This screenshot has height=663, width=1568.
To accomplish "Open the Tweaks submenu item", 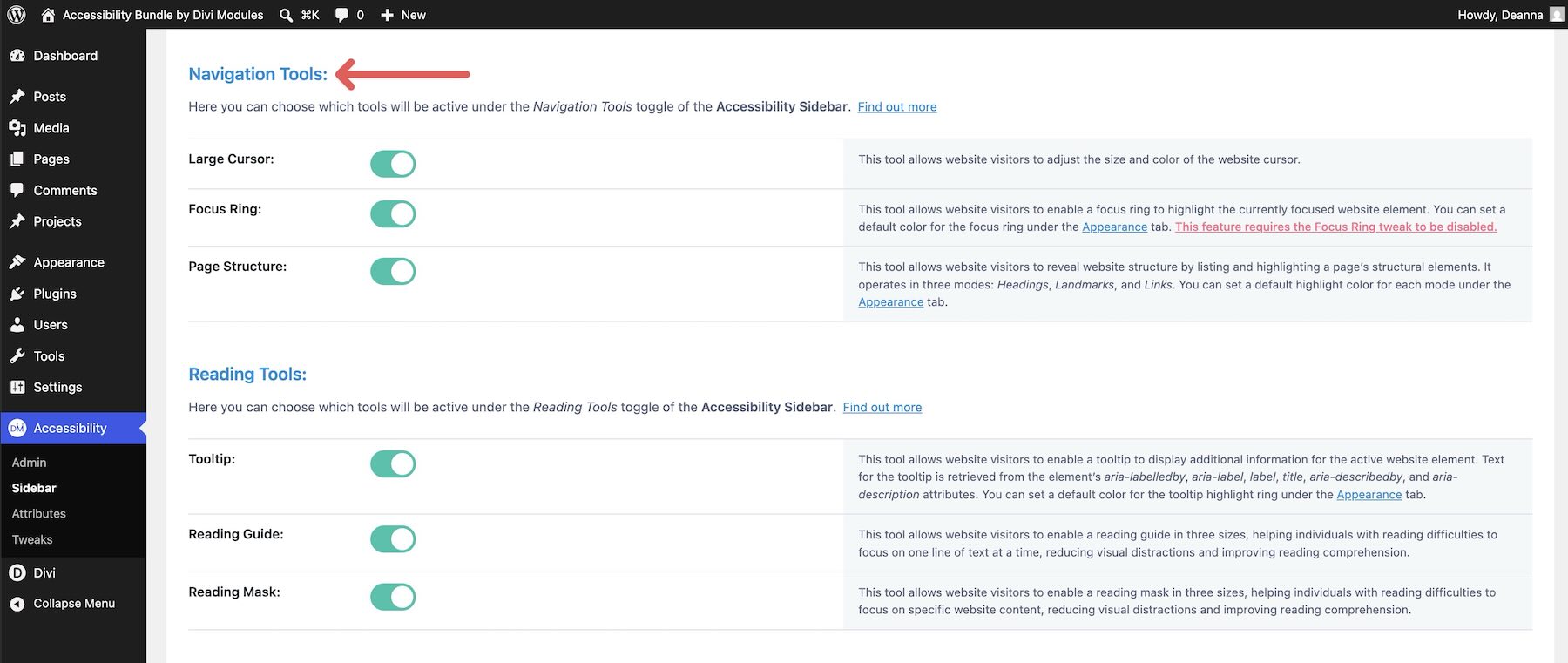I will coord(32,539).
